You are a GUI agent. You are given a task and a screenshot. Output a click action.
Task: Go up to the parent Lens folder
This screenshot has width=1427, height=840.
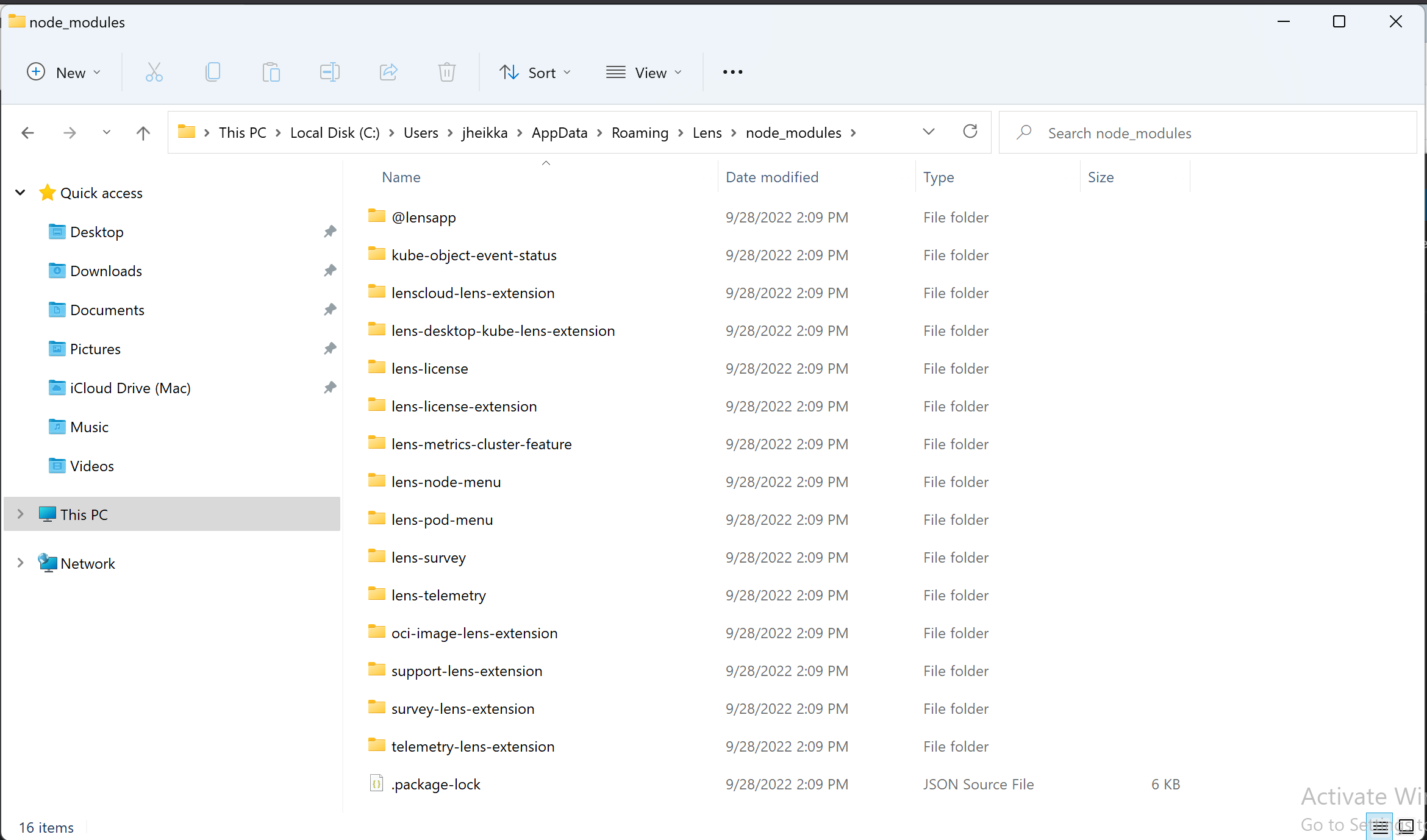coord(143,132)
